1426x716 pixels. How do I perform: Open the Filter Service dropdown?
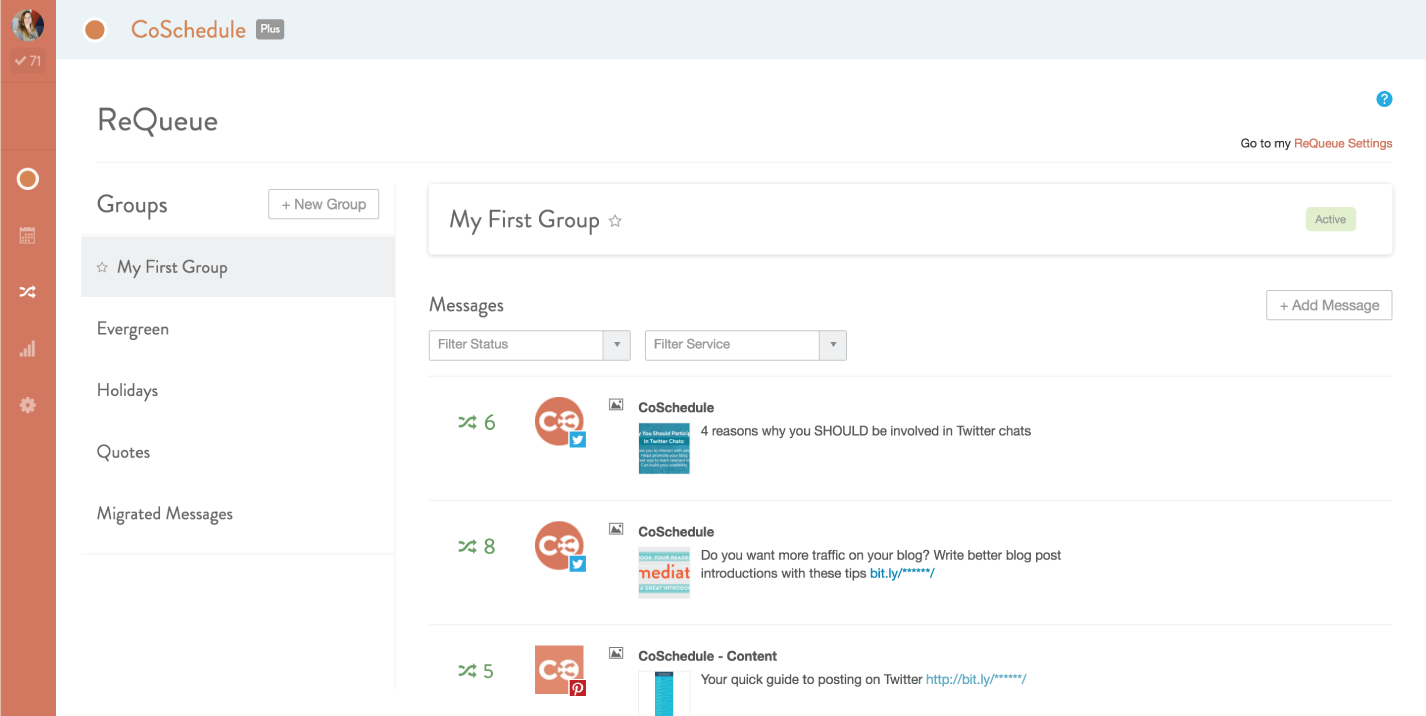(745, 344)
